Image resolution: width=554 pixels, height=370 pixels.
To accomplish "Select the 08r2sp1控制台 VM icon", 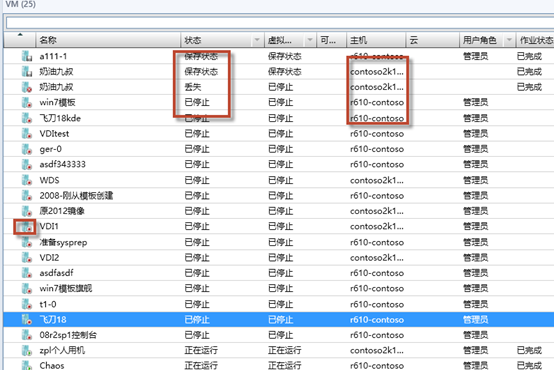I will (x=27, y=335).
